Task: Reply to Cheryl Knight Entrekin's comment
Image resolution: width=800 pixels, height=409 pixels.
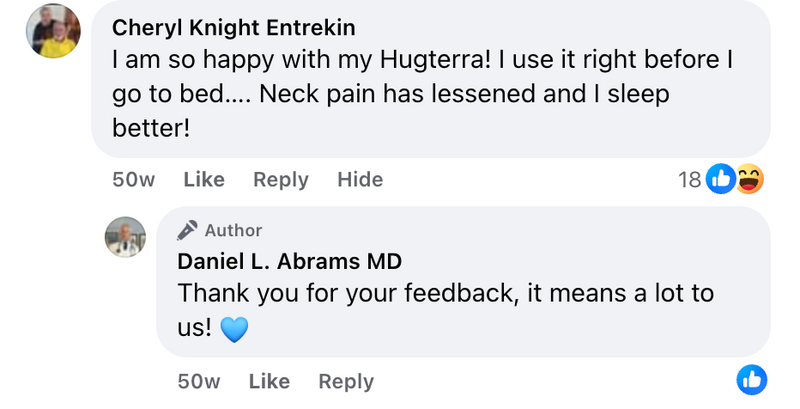Action: click(x=281, y=180)
